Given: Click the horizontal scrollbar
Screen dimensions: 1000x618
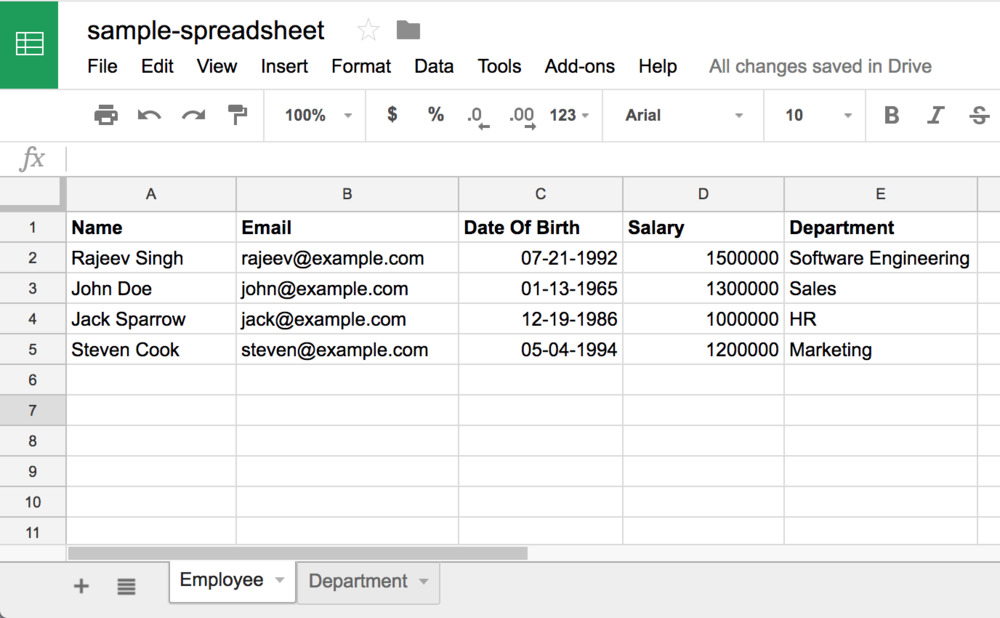Looking at the screenshot, I should 297,553.
